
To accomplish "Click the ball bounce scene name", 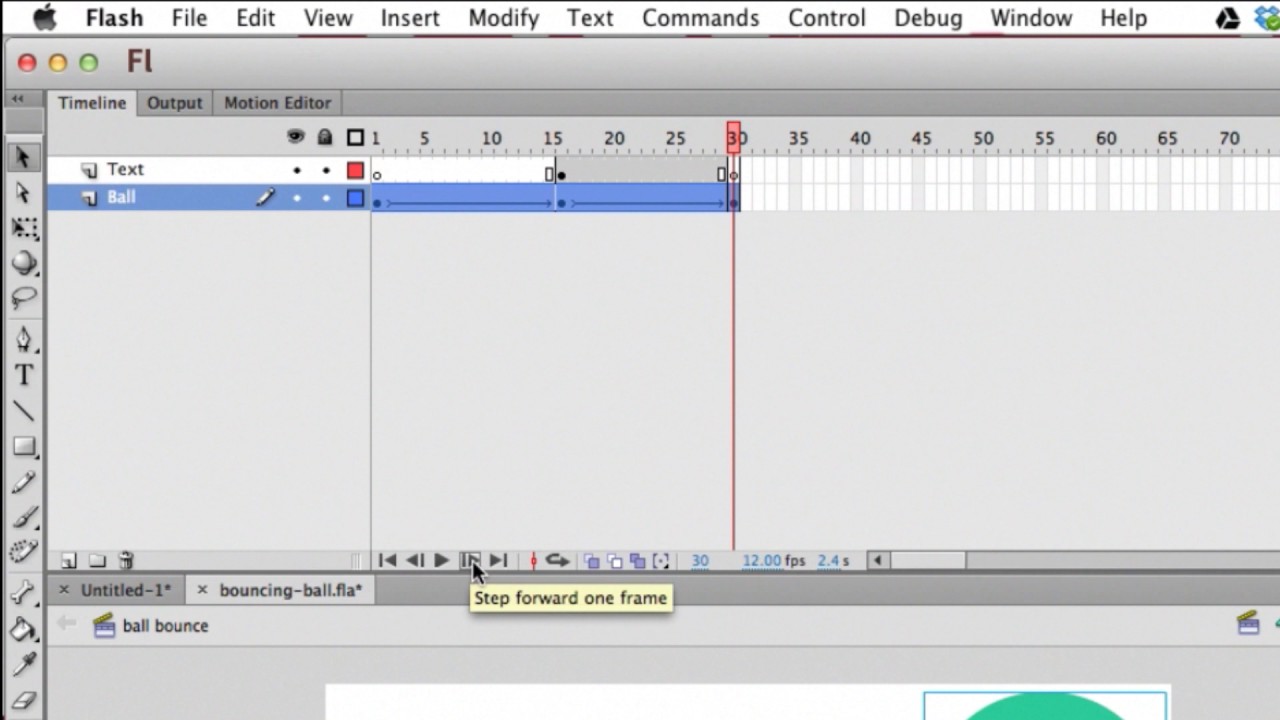I will point(165,626).
